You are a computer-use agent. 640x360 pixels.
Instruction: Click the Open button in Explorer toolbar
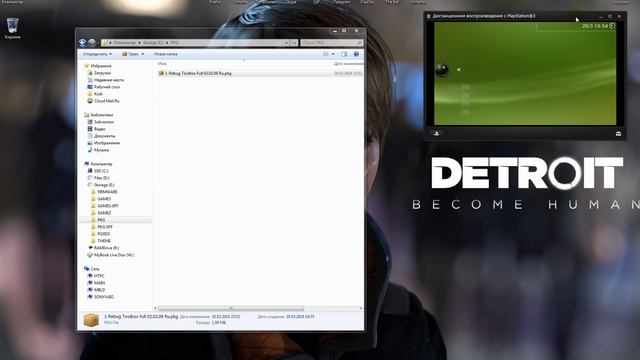[x=133, y=54]
